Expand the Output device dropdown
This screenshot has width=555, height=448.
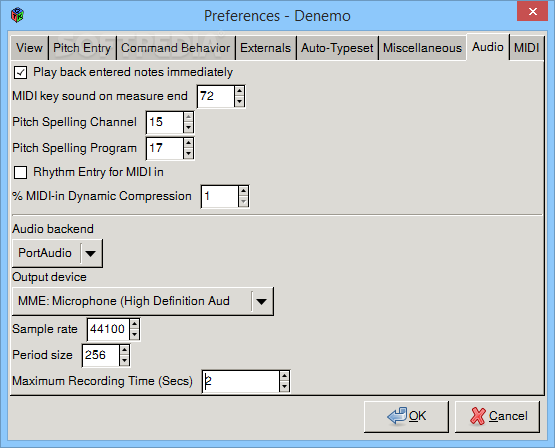tap(143, 301)
